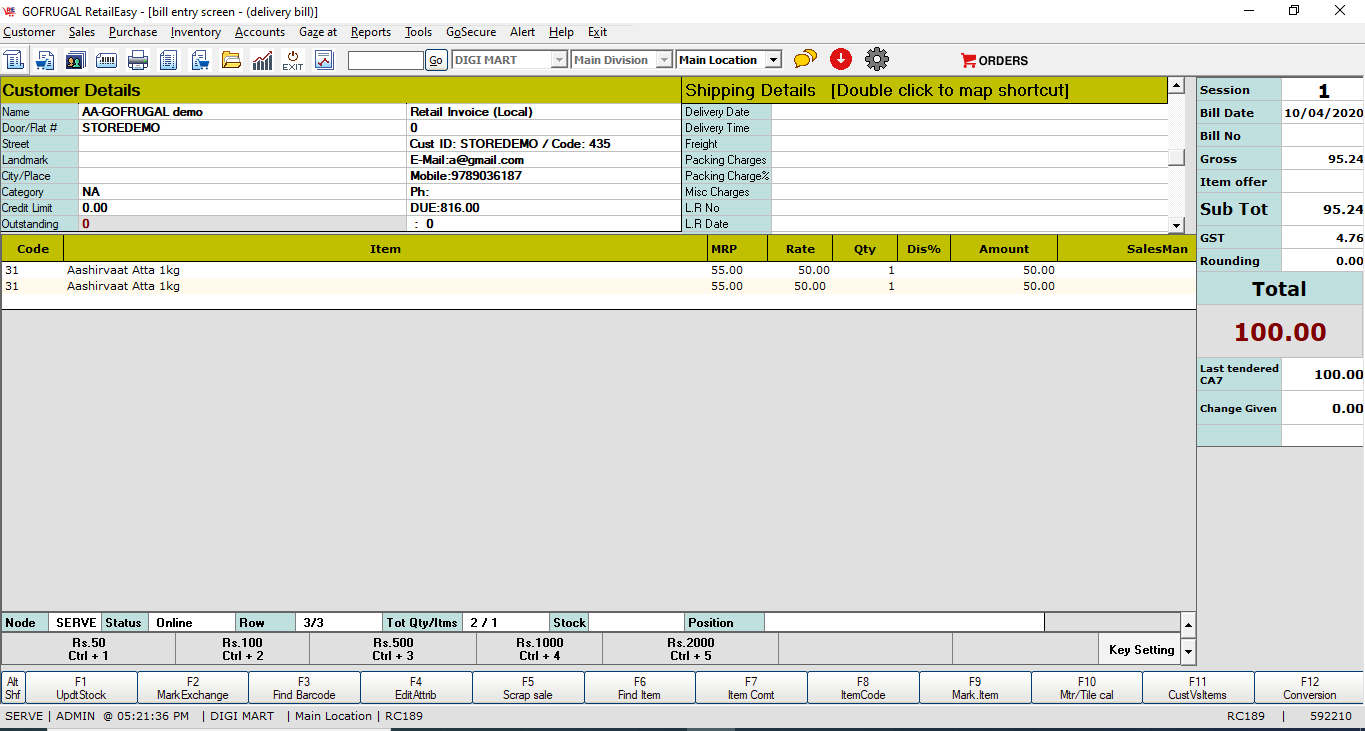Click the EXIT power icon
Image resolution: width=1365 pixels, height=731 pixels.
[x=292, y=60]
